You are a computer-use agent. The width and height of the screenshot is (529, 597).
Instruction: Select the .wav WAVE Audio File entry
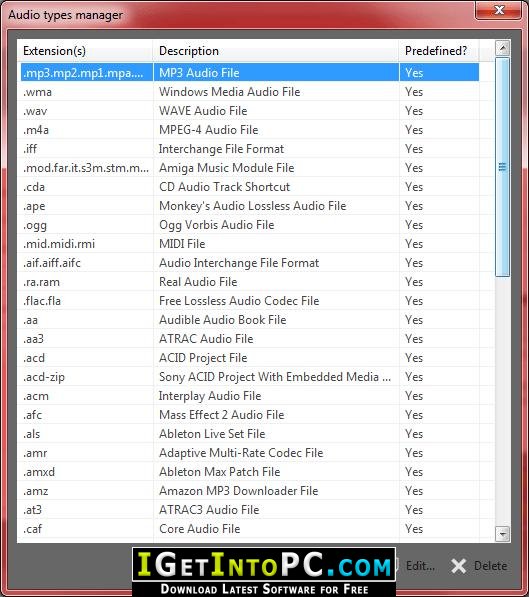pos(250,110)
